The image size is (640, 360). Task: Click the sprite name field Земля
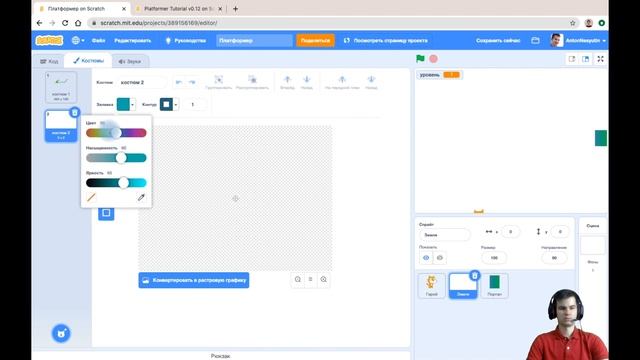click(444, 235)
